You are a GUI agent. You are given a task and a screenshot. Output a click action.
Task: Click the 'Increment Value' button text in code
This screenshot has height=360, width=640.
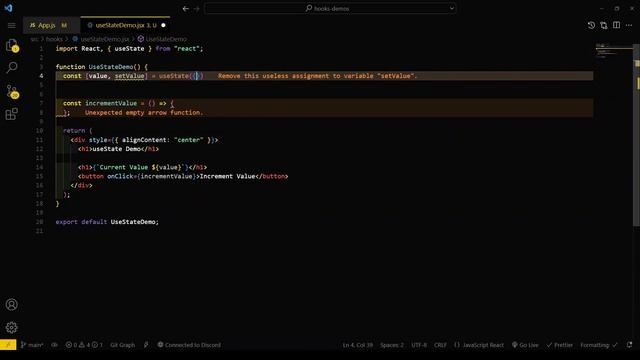pos(227,176)
